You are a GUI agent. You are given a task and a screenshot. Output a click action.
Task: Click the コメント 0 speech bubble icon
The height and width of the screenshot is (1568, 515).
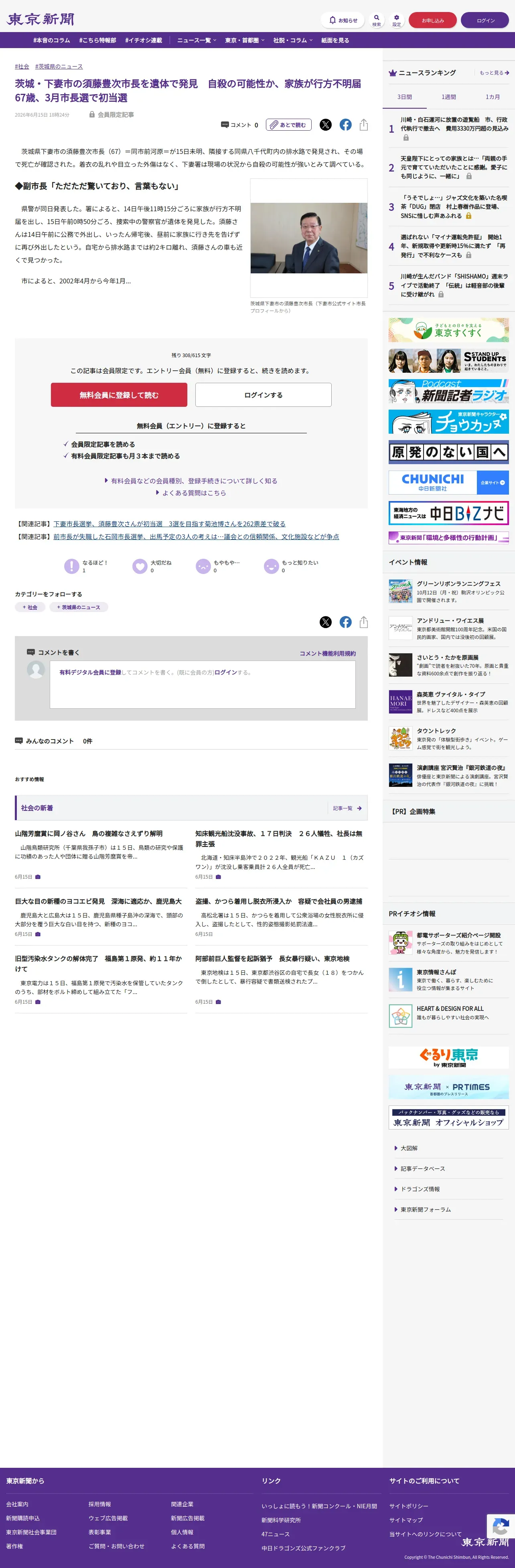tap(239, 125)
